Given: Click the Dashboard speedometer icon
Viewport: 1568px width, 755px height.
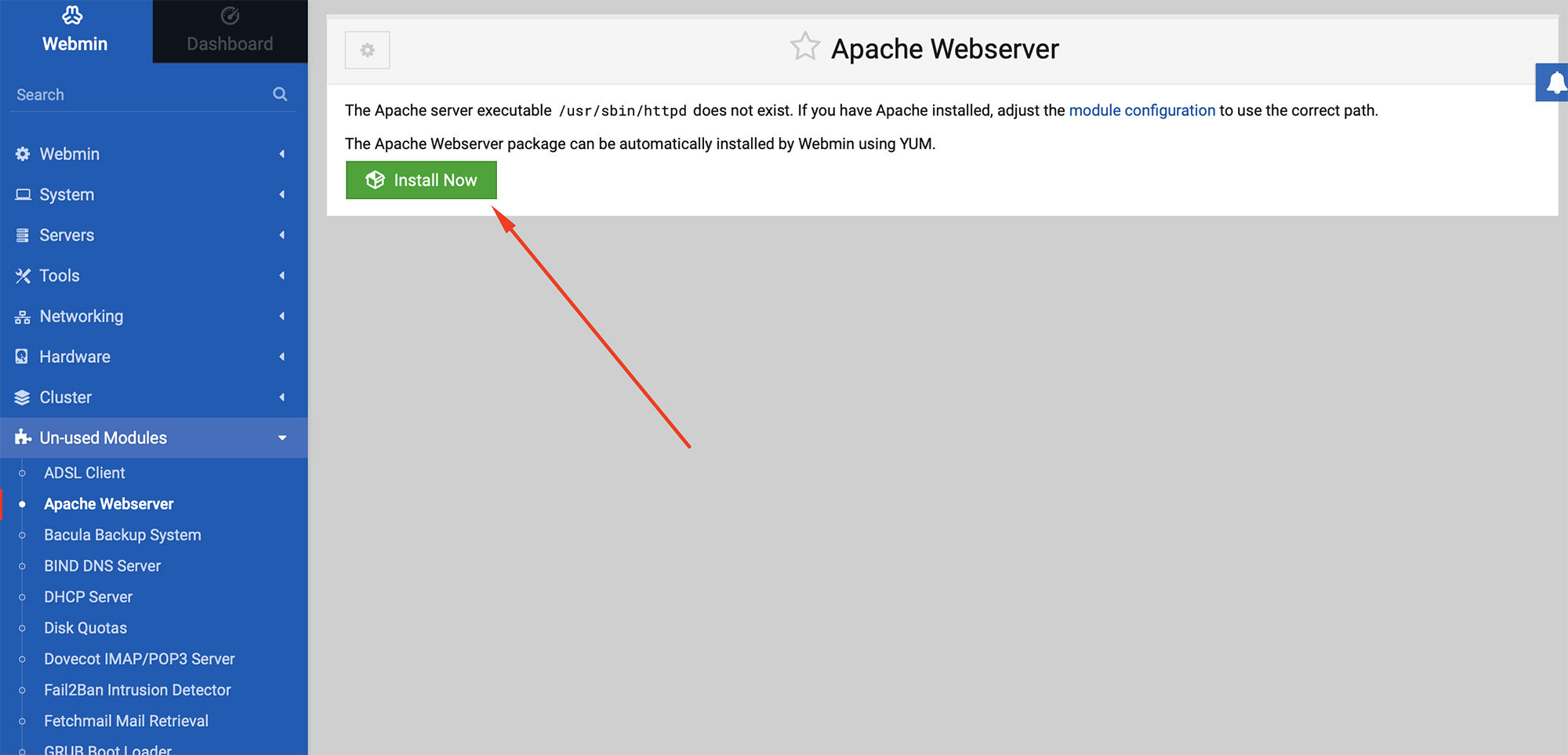Looking at the screenshot, I should pos(230,15).
